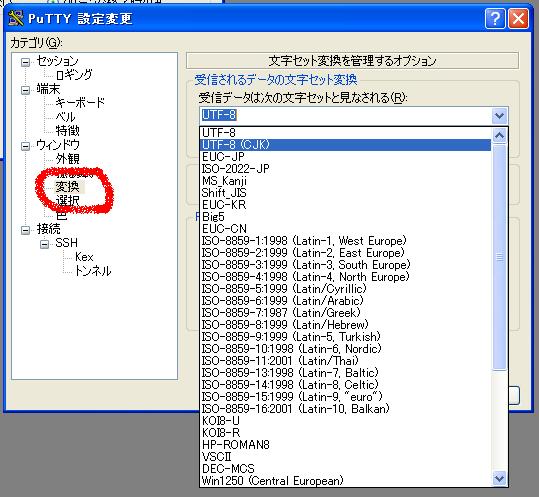The image size is (539, 497).
Task: Choose Shift_JIS from the list
Action: click(x=345, y=193)
